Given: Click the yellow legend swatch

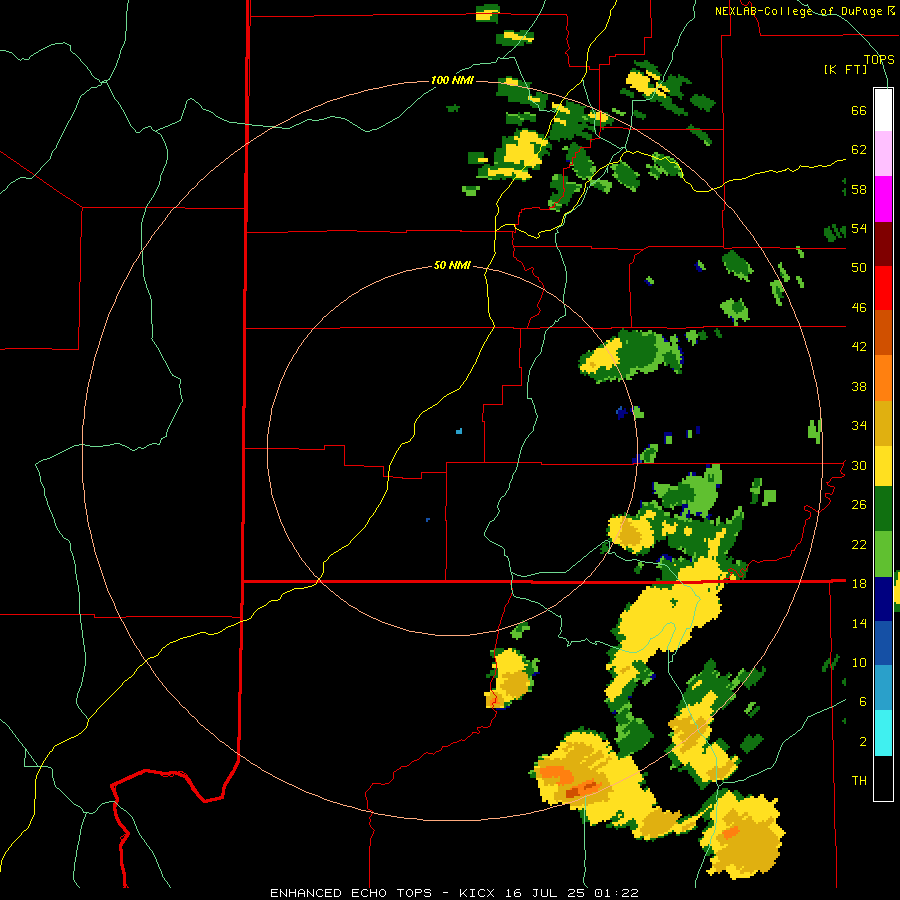Looking at the screenshot, I should (883, 466).
